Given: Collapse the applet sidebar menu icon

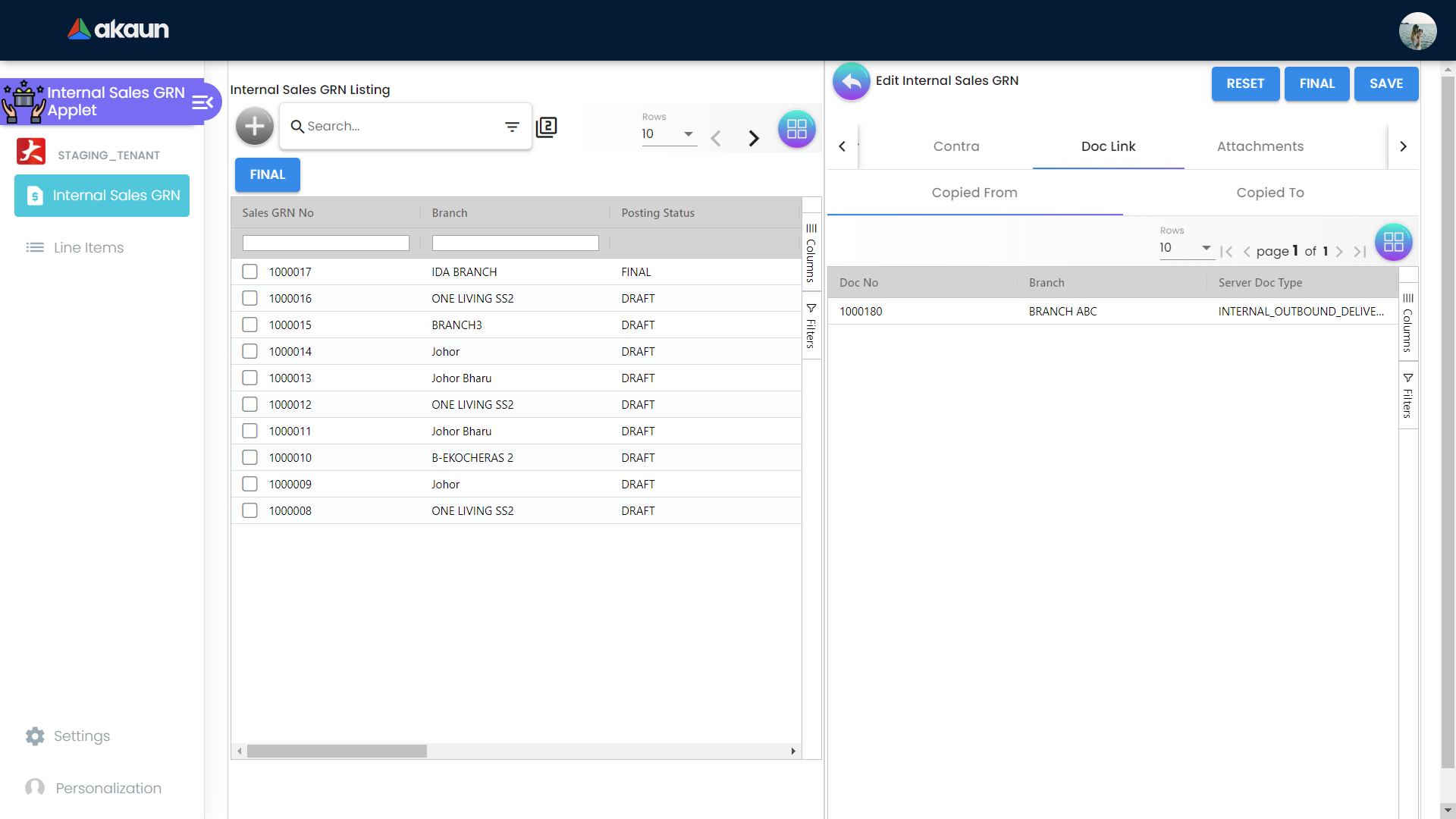Looking at the screenshot, I should point(202,102).
